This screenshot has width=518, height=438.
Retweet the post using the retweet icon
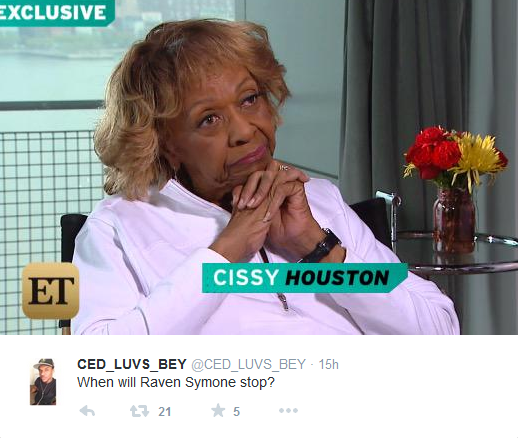click(139, 411)
